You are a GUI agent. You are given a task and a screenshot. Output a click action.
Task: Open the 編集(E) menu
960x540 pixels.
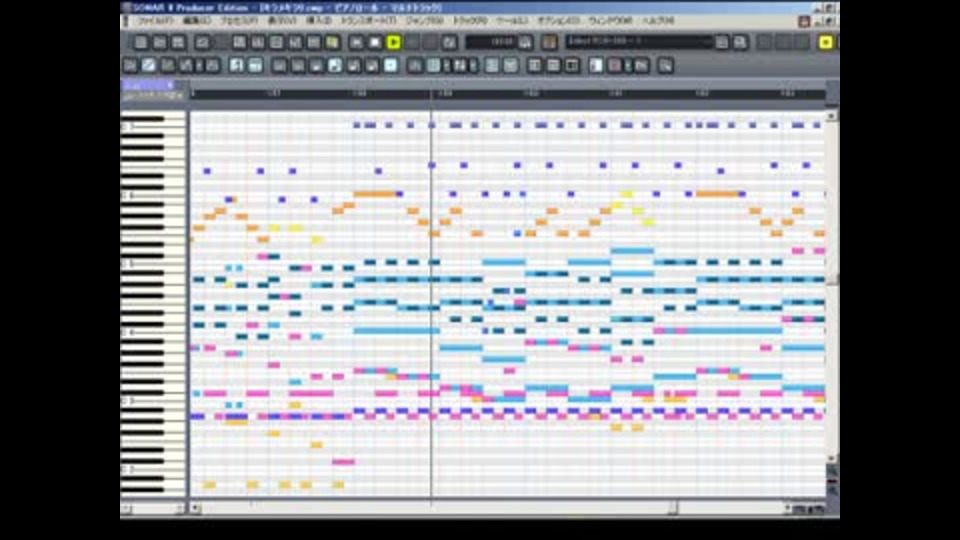tap(197, 21)
